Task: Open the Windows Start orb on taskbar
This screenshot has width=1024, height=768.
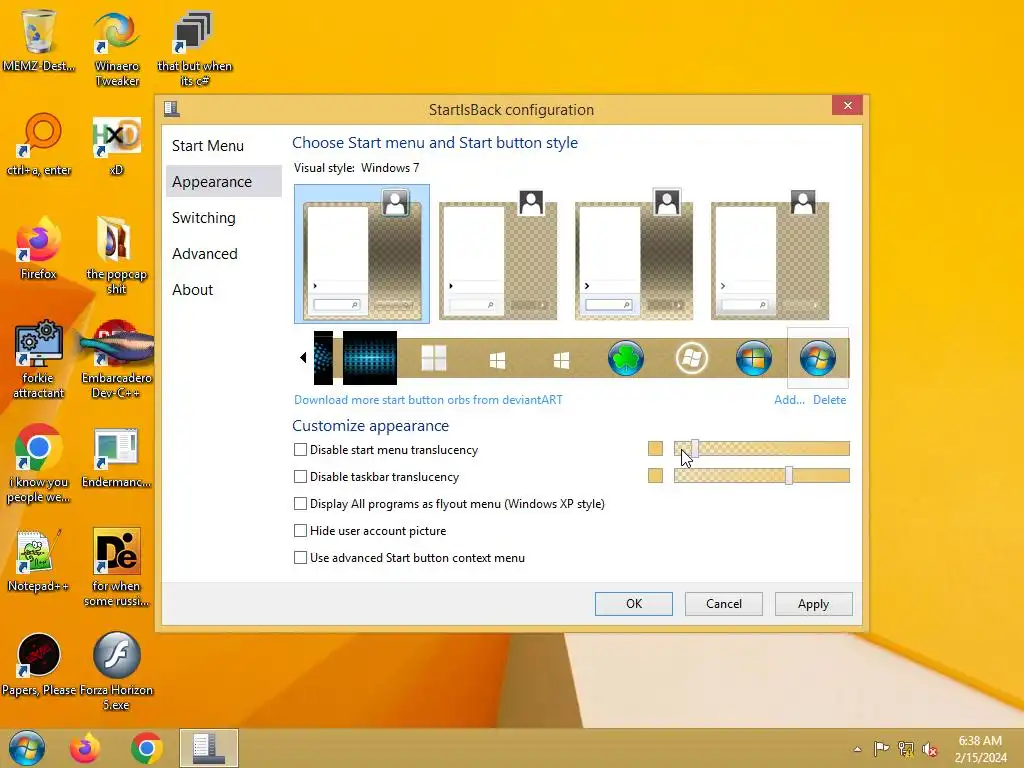Action: (x=27, y=748)
